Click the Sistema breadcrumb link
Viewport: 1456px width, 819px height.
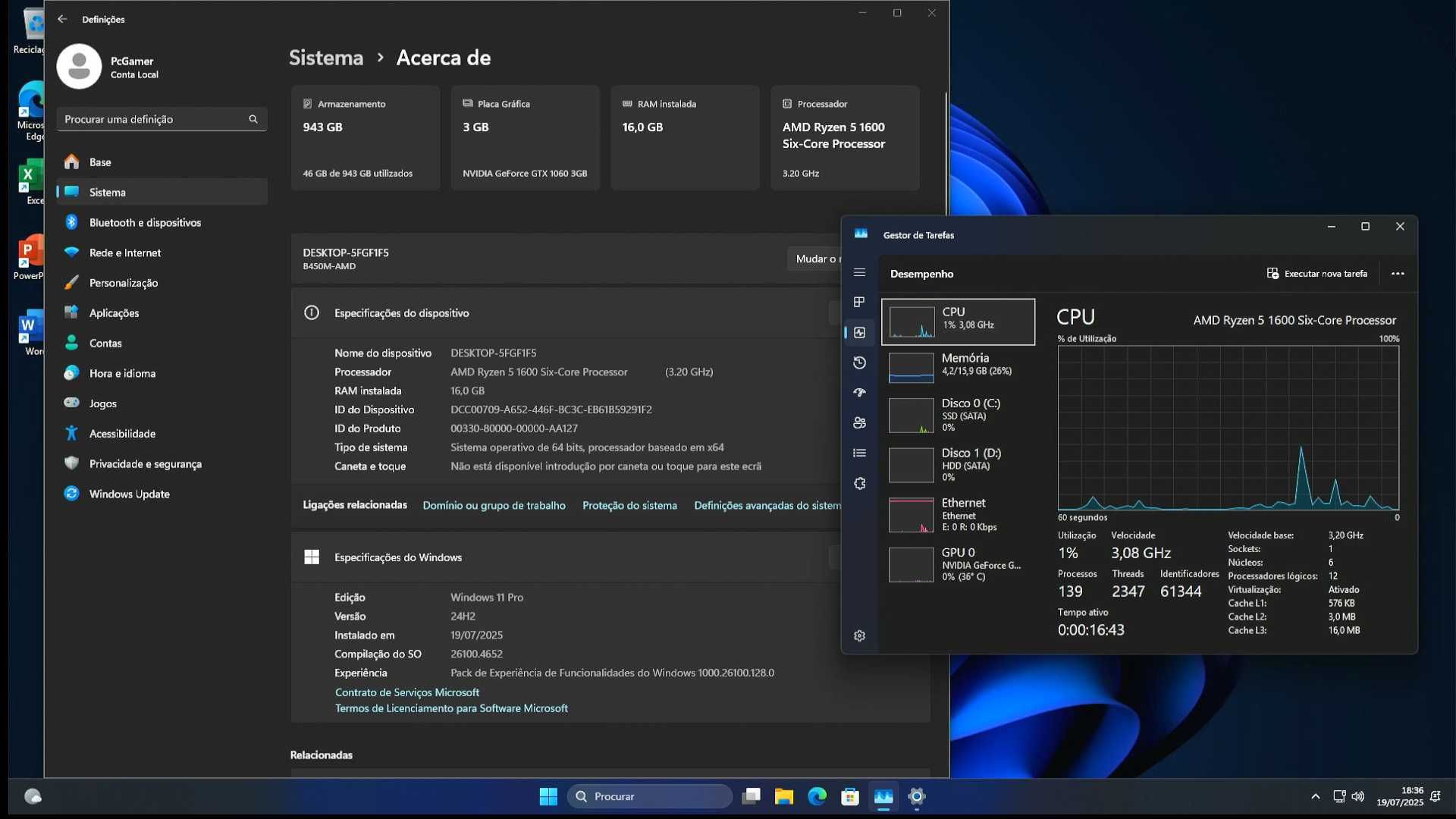pos(326,58)
